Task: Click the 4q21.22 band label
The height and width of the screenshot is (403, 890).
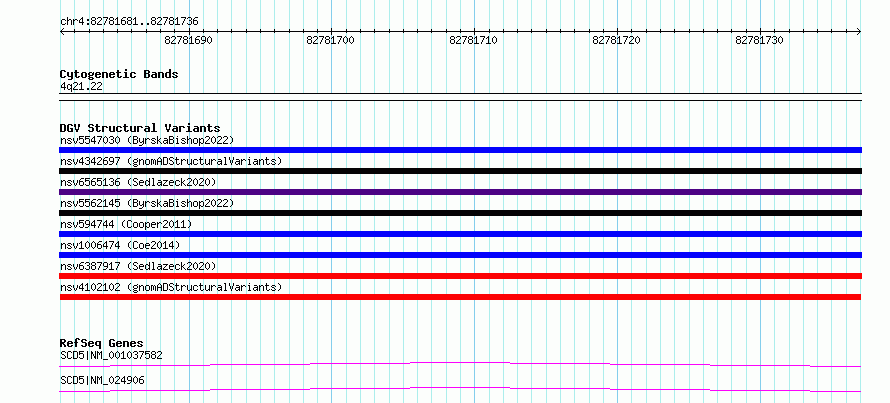Action: [81, 87]
